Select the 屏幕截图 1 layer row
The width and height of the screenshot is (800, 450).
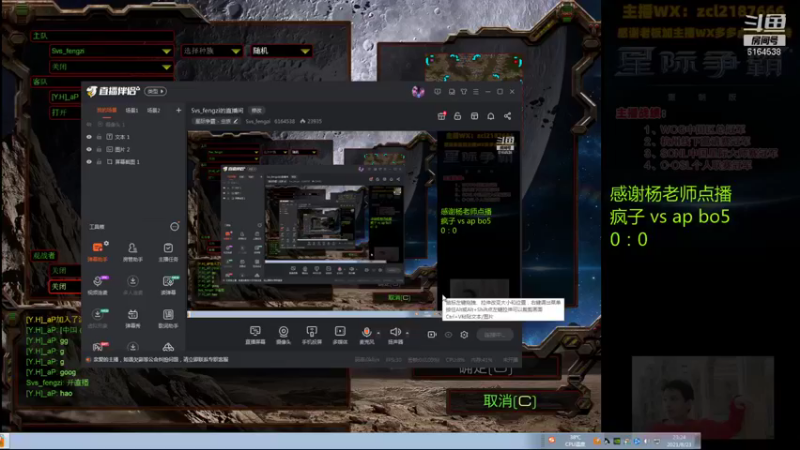133,162
